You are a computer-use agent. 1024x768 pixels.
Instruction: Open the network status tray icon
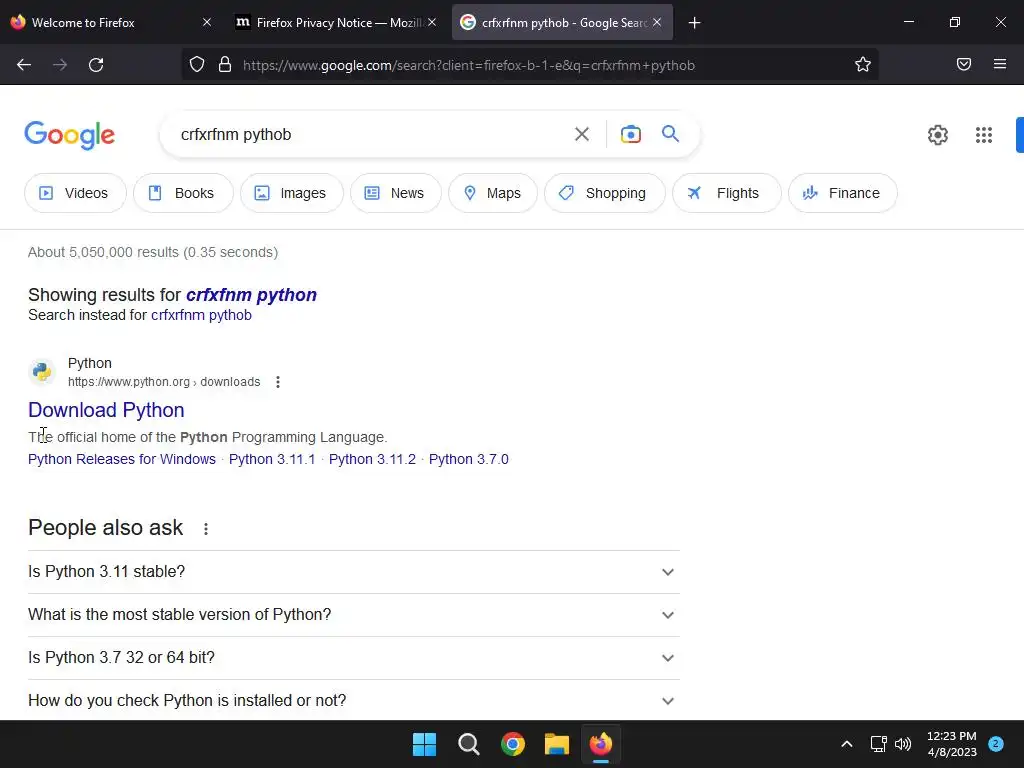878,744
